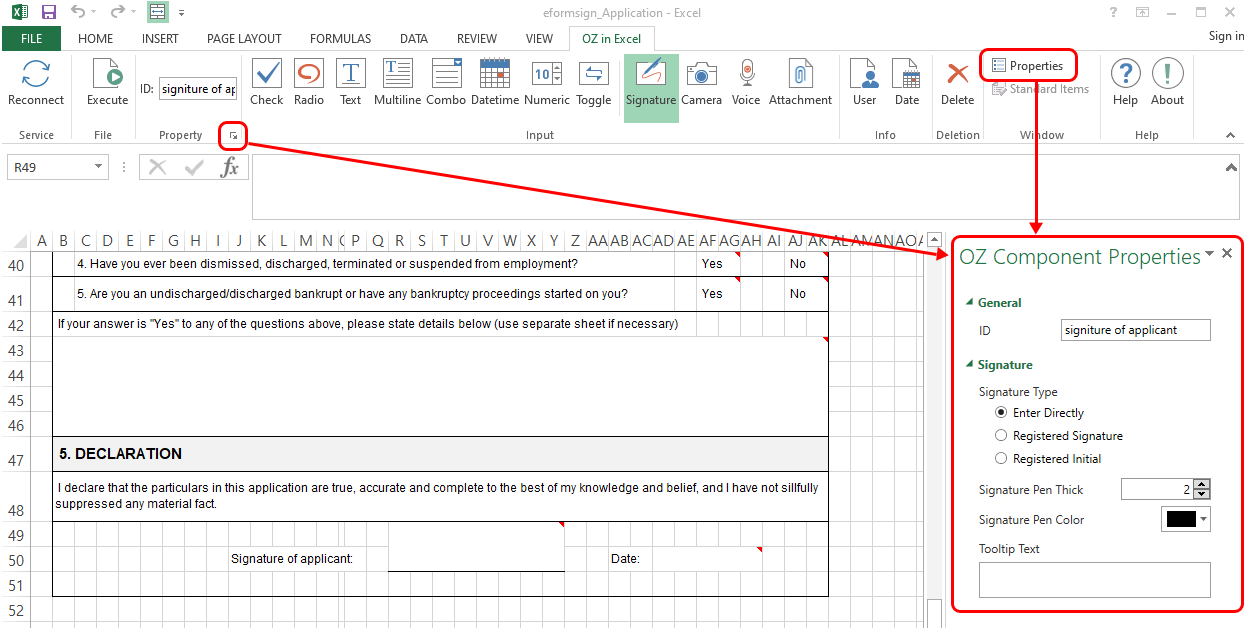Switch to the PAGE LAYOUT tab

[x=244, y=39]
